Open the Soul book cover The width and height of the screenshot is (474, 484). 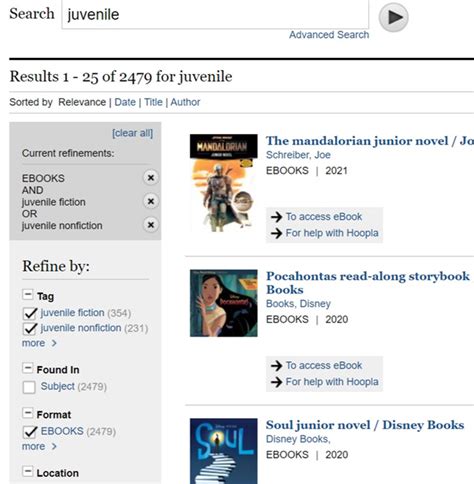click(x=224, y=451)
